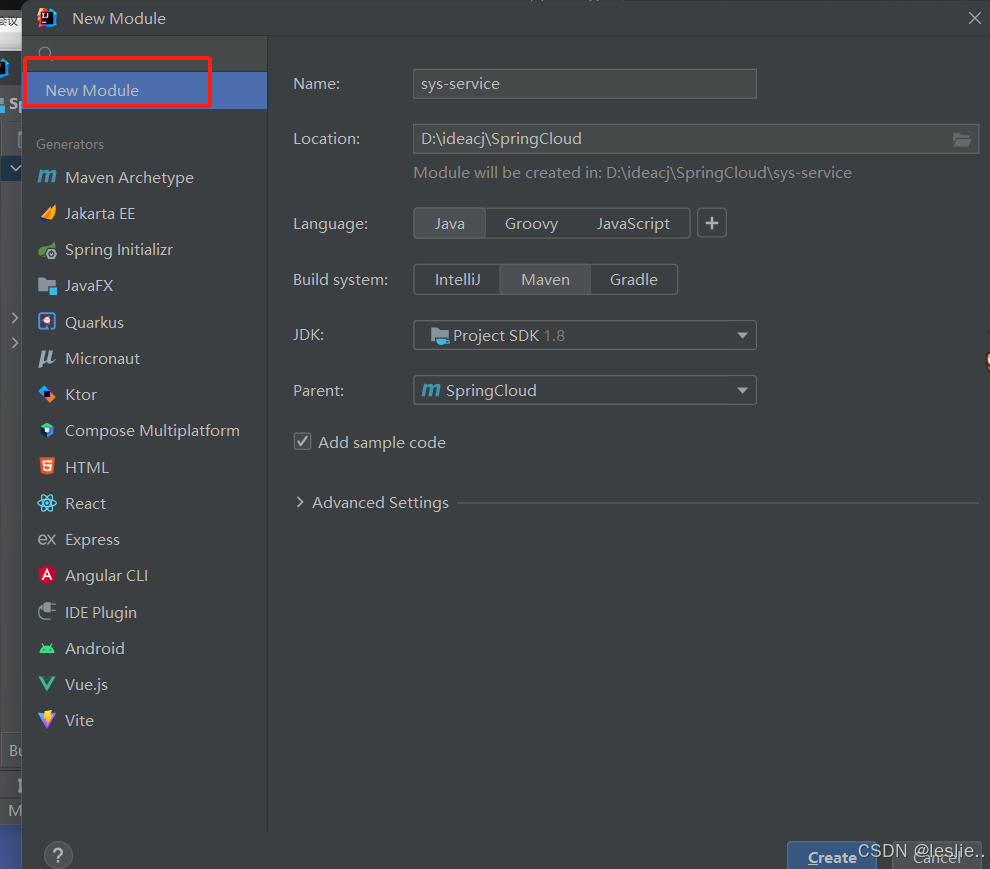
Task: Set language to Java
Action: (450, 224)
